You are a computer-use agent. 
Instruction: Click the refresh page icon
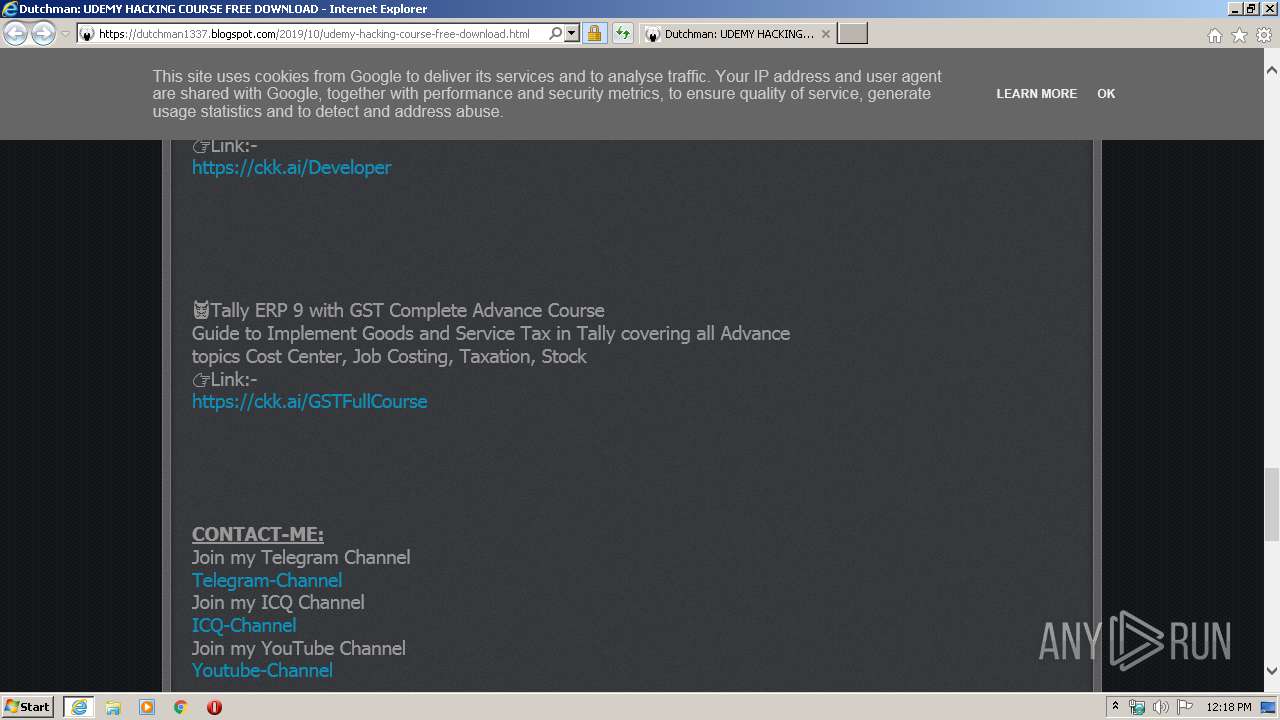point(623,34)
